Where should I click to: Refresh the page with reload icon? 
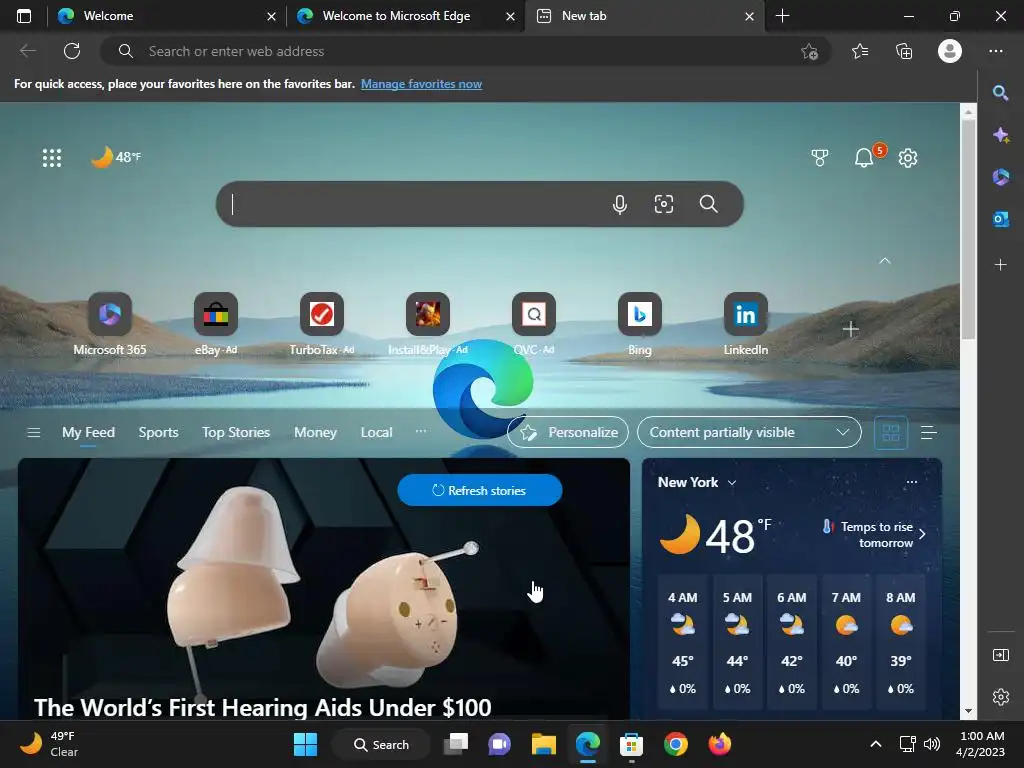pos(72,51)
